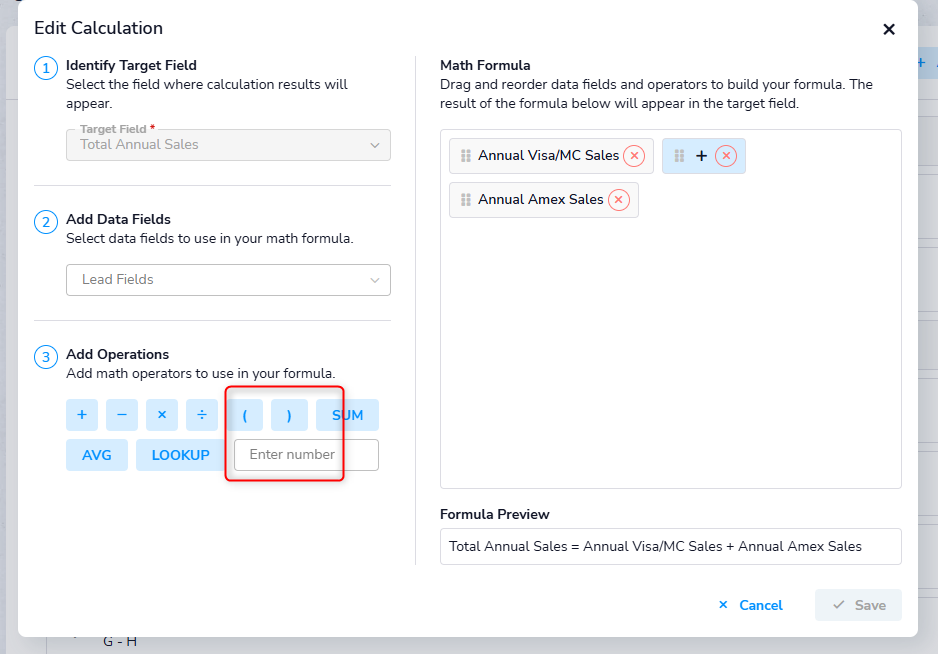Screen dimensions: 938x654
Task: Click drag handle on the plus operator chip
Action: coord(679,156)
